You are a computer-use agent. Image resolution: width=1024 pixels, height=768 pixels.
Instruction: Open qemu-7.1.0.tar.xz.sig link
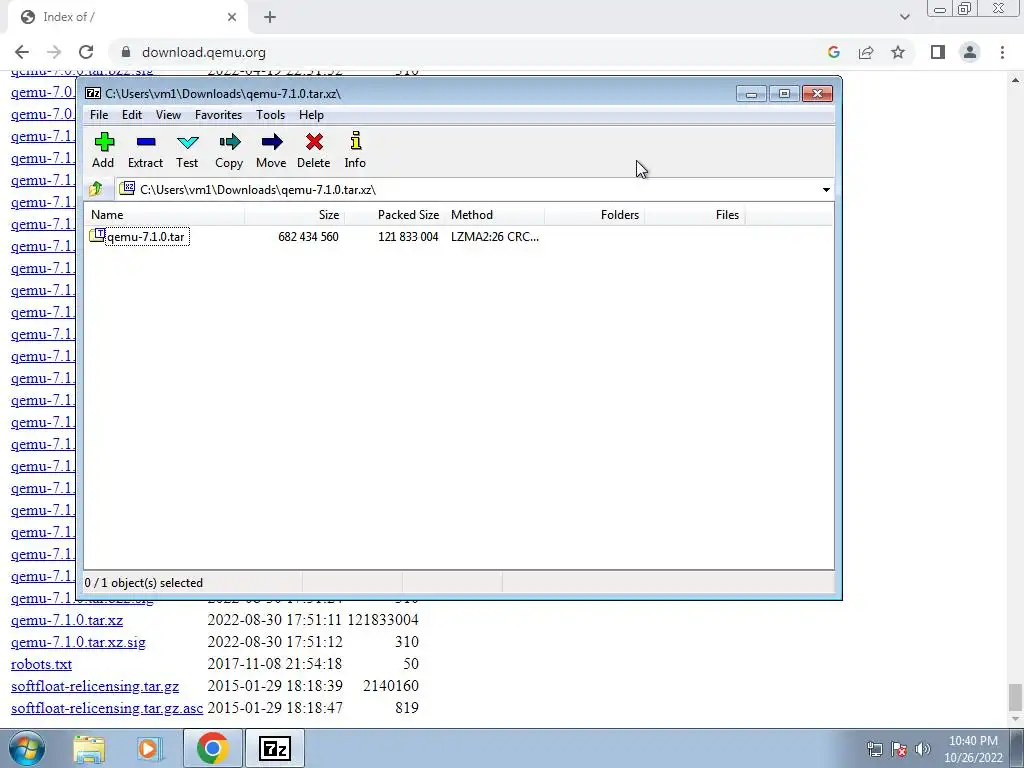pyautogui.click(x=78, y=643)
